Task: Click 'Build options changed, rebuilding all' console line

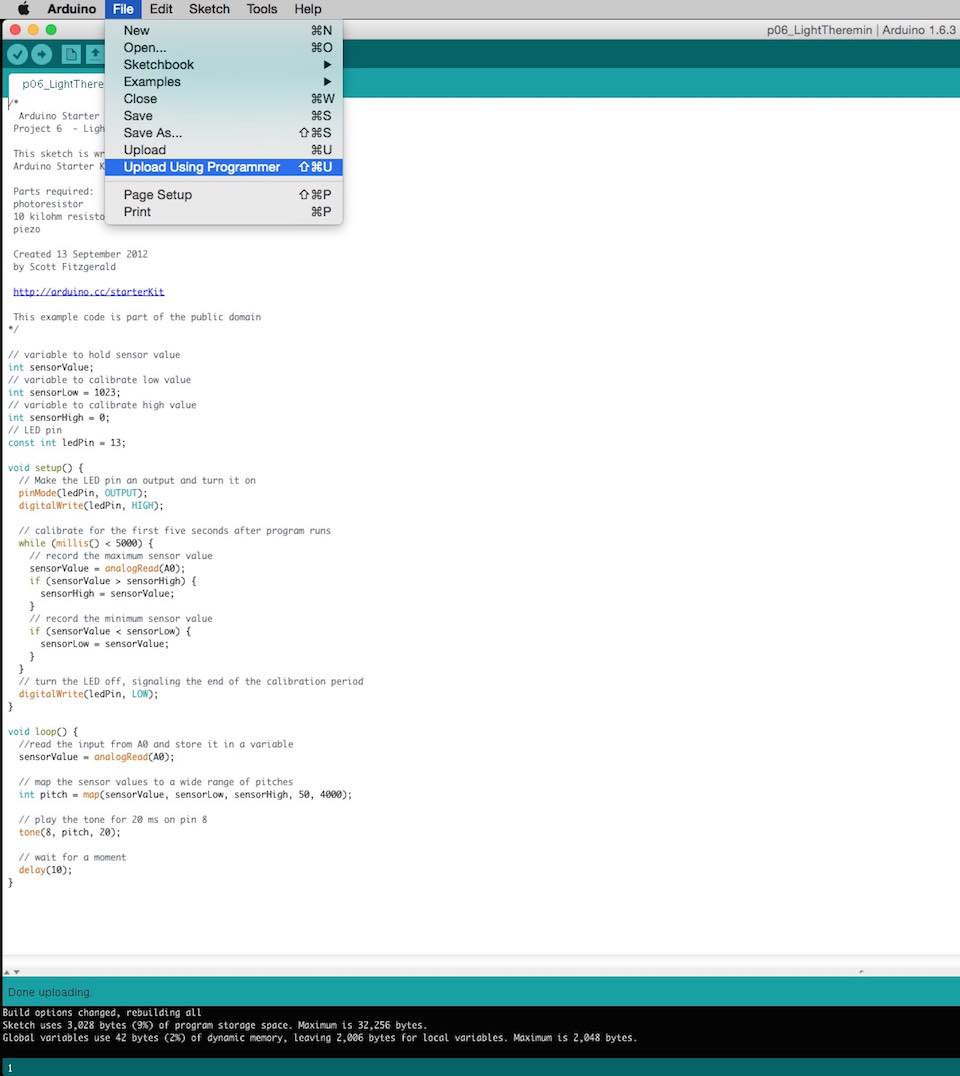Action: click(x=102, y=1012)
